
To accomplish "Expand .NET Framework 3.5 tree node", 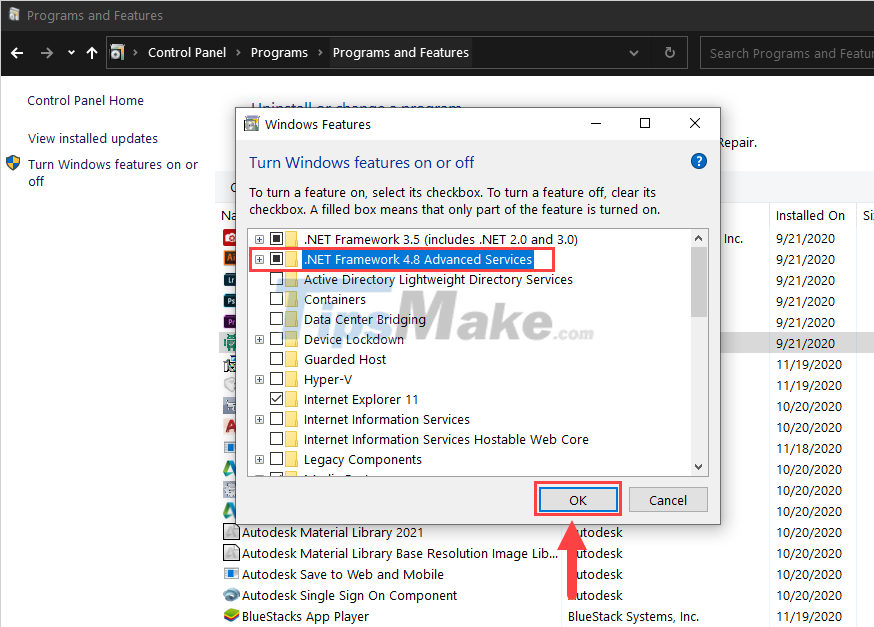I will pyautogui.click(x=259, y=239).
